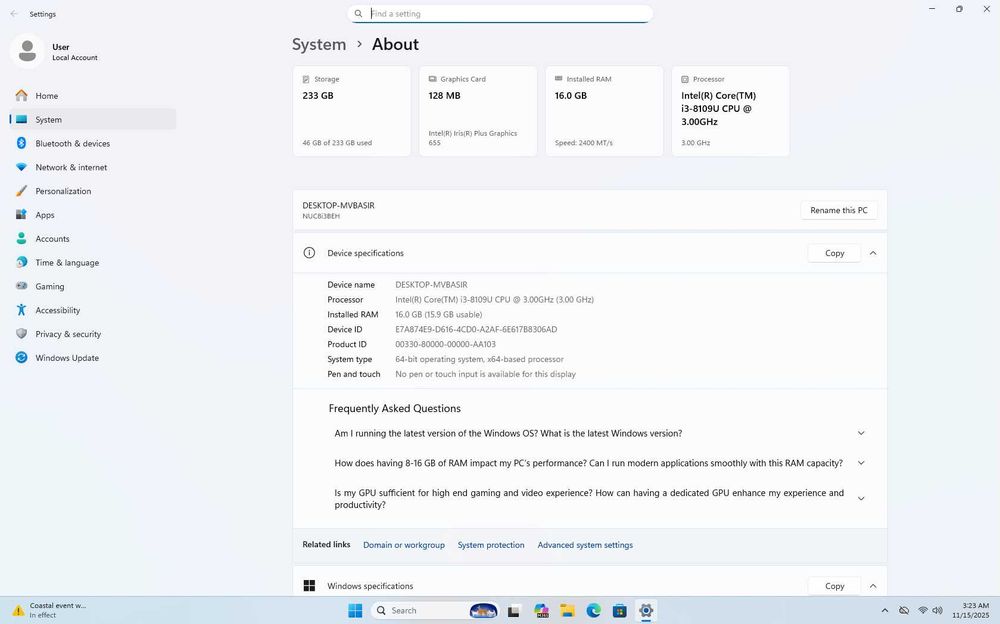Click the volume speaker tray icon
The height and width of the screenshot is (624, 1000).
click(938, 611)
